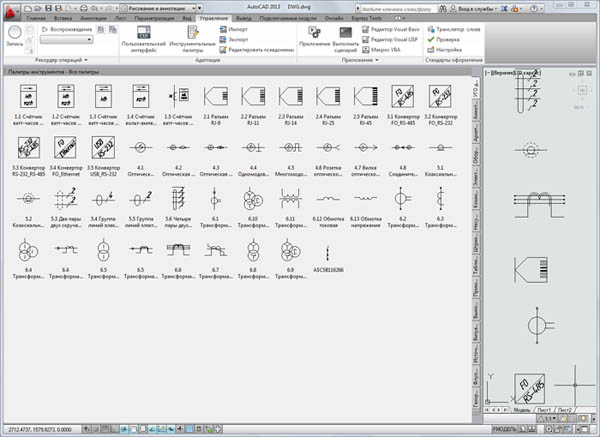This screenshot has width=600, height=437.
Task: Select the 1.1 Счётчик ватт-часов symbol
Action: tap(28, 95)
